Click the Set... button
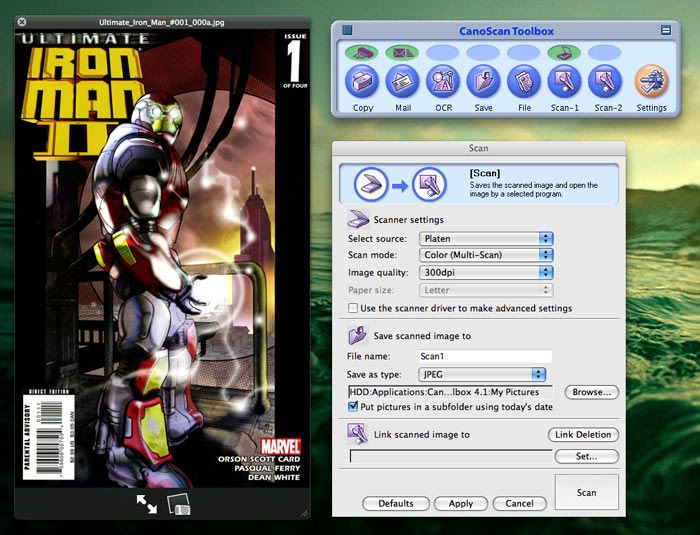The width and height of the screenshot is (700, 535). (587, 456)
